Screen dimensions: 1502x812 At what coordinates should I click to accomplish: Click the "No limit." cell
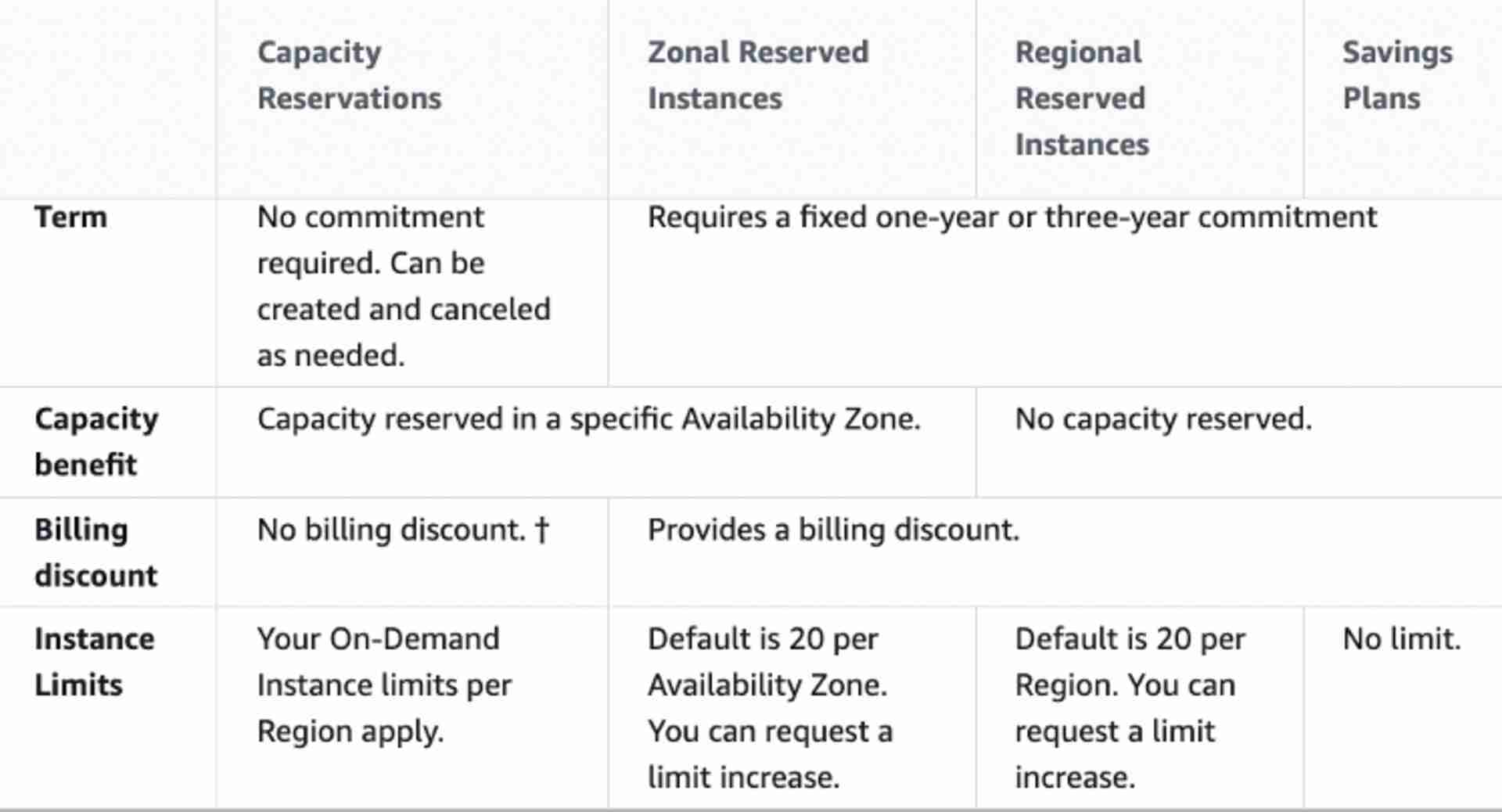(1401, 639)
